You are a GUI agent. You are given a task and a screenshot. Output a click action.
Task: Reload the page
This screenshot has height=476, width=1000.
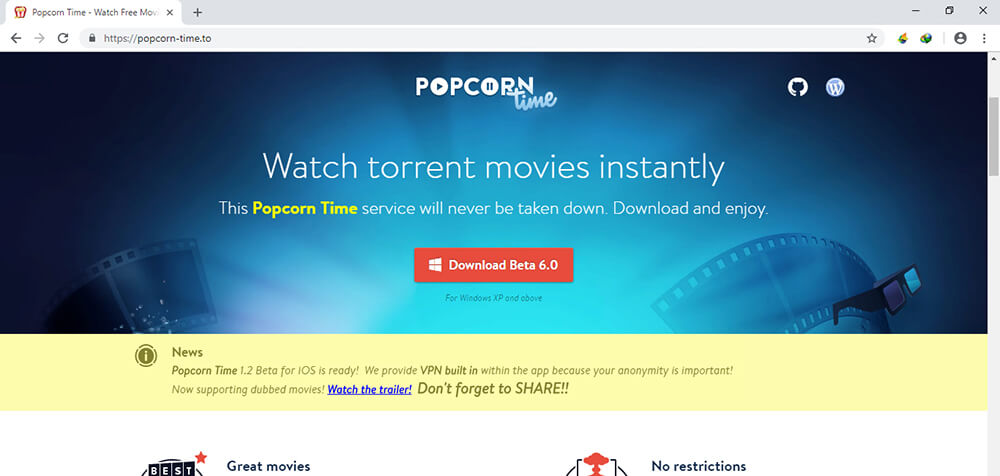[62, 38]
